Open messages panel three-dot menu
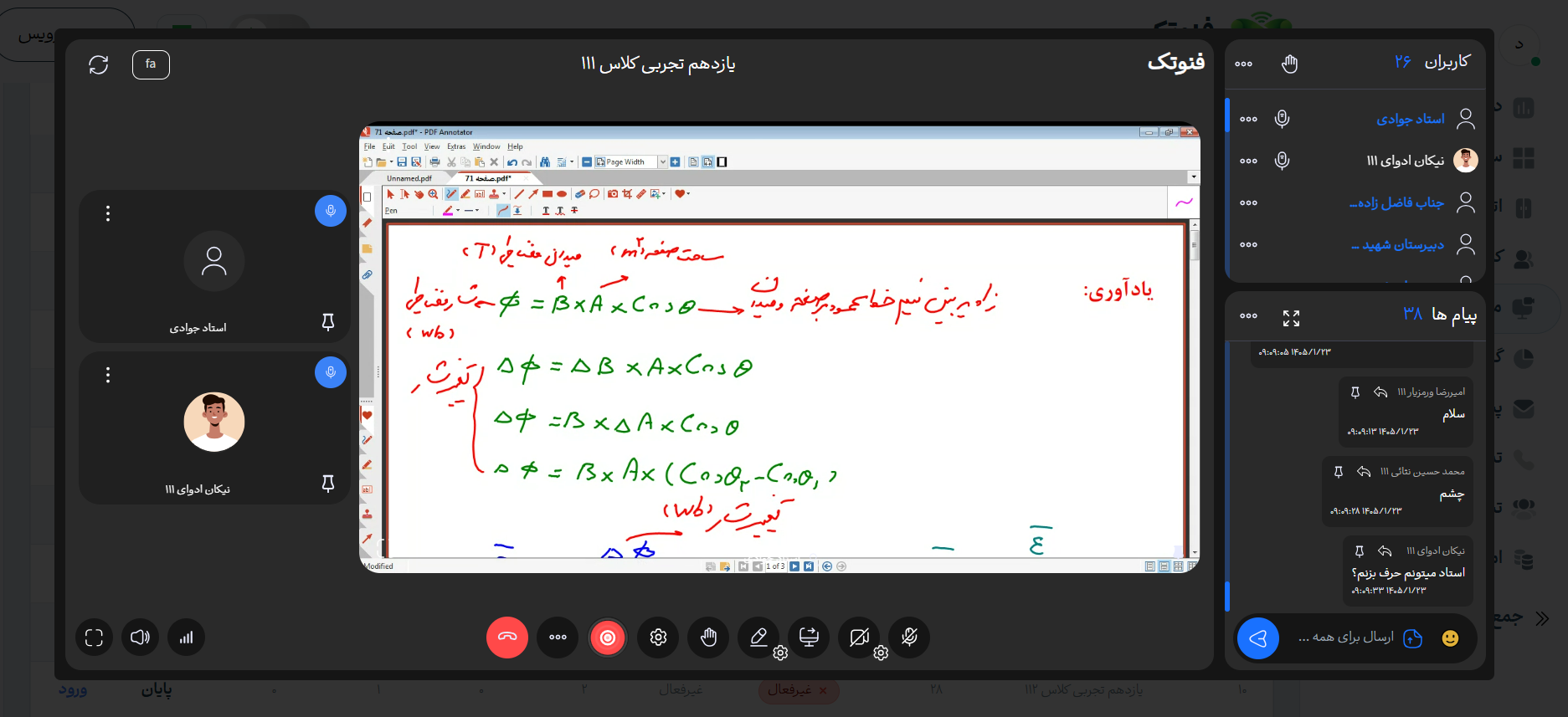1568x717 pixels. 1248,315
